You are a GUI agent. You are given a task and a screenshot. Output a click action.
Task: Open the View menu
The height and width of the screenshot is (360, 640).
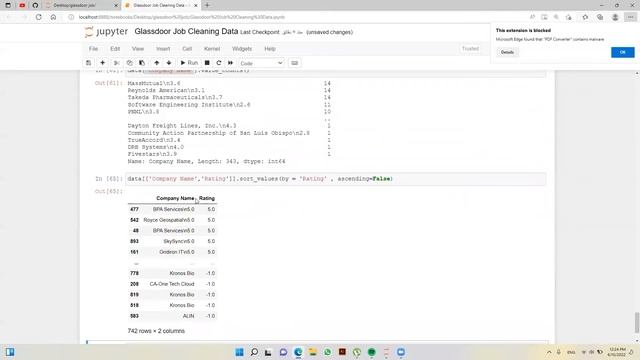[138, 49]
